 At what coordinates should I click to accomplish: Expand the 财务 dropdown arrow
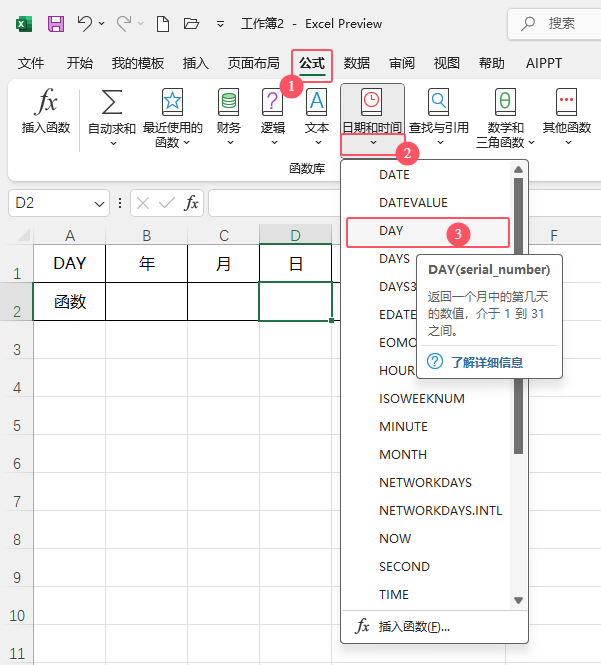(x=230, y=142)
